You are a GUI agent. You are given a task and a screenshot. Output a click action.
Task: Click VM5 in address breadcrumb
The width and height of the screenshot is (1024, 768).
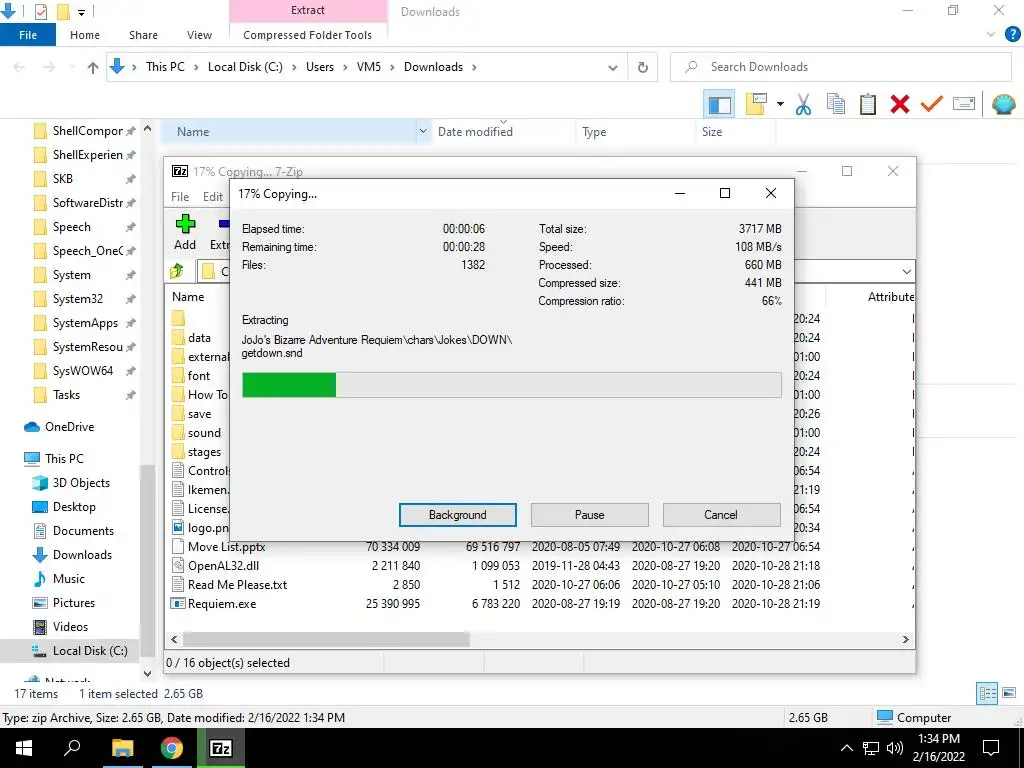pos(368,67)
